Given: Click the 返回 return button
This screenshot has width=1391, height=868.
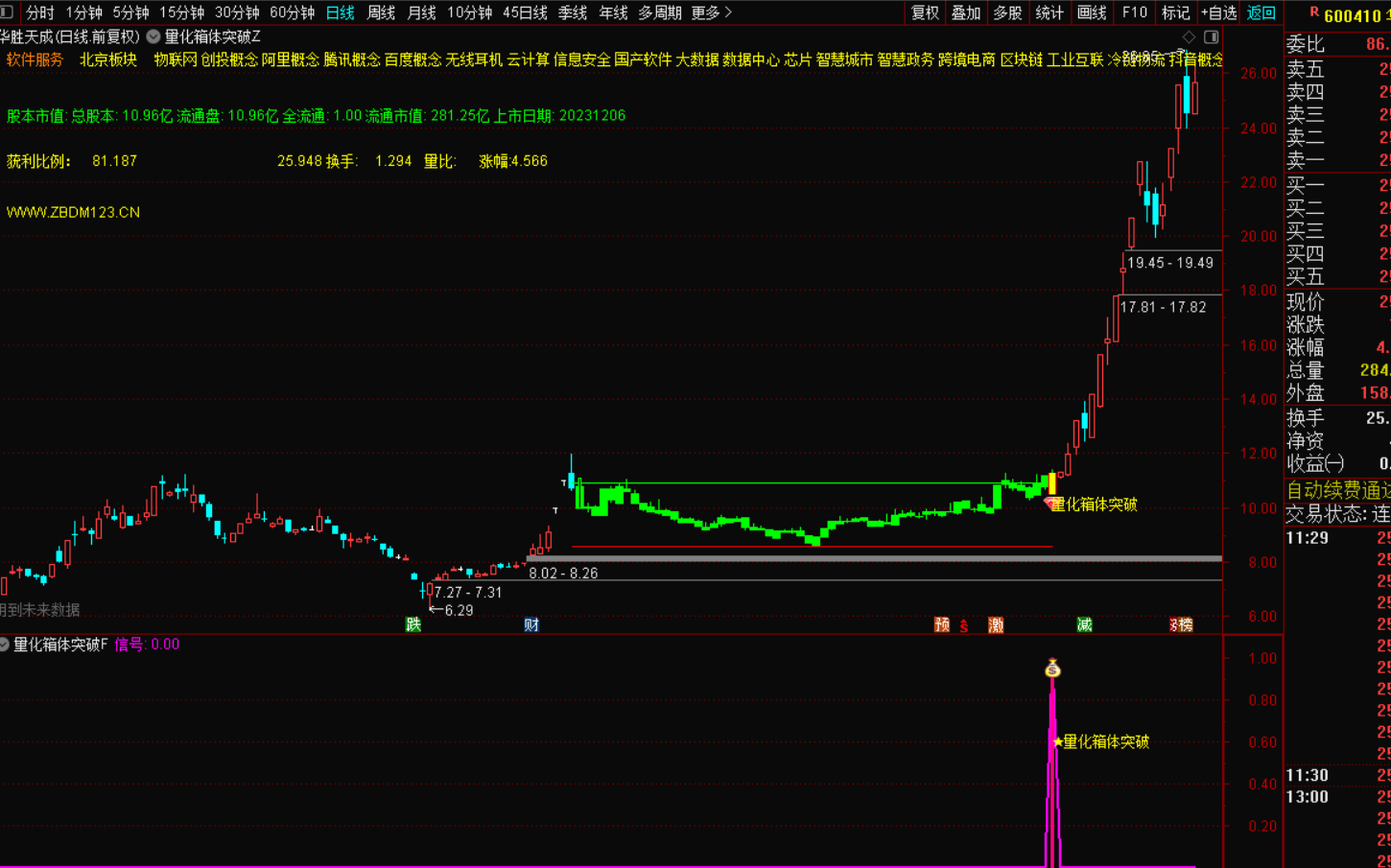Looking at the screenshot, I should tap(1261, 12).
